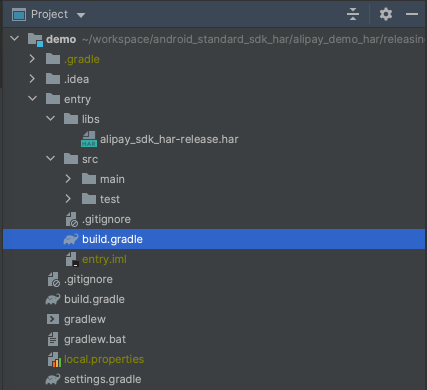Viewport: 427px width, 390px height.
Task: Collapse the libs folder
Action: coord(51,119)
